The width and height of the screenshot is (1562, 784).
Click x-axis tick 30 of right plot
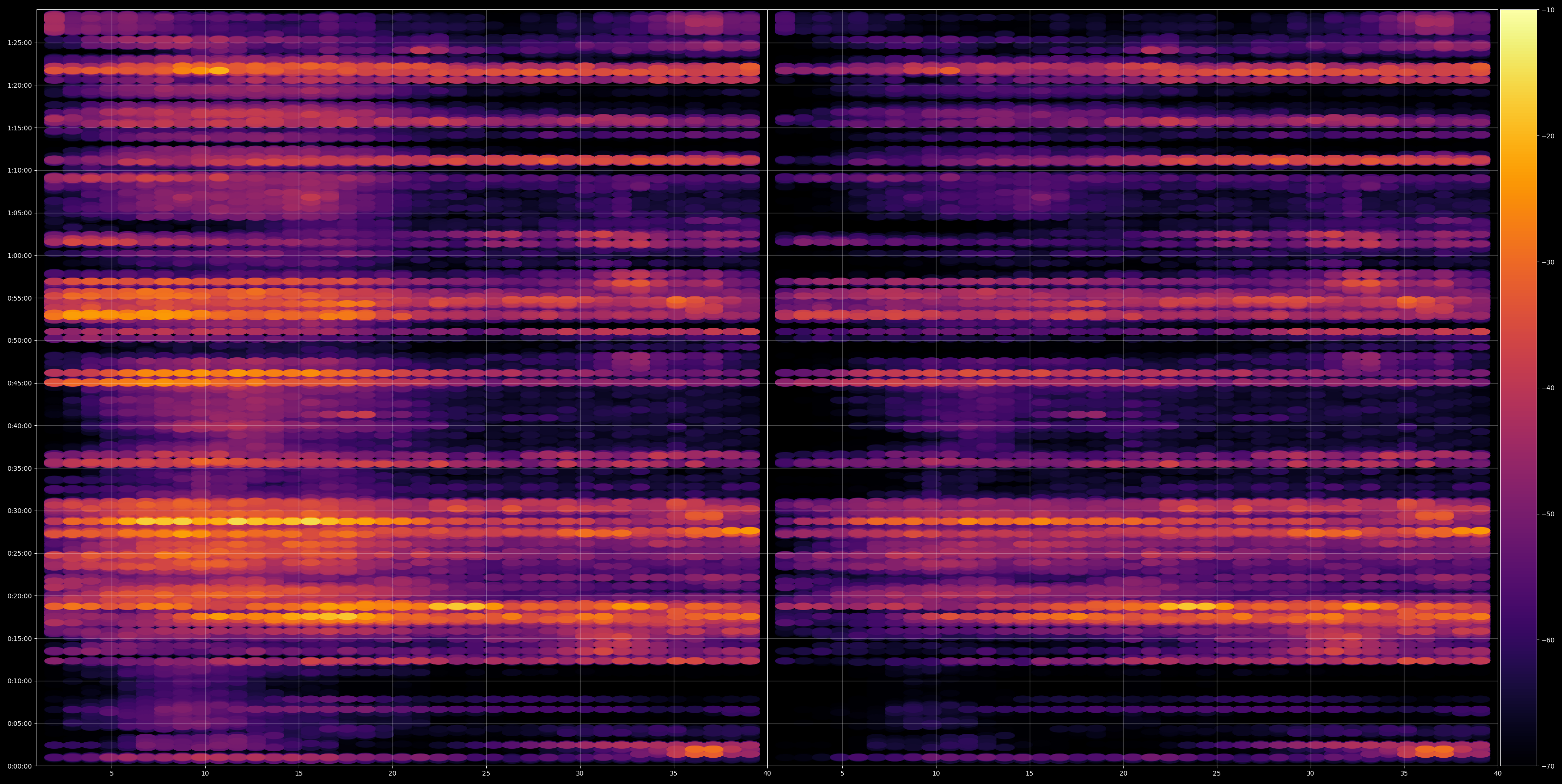coord(1310,774)
